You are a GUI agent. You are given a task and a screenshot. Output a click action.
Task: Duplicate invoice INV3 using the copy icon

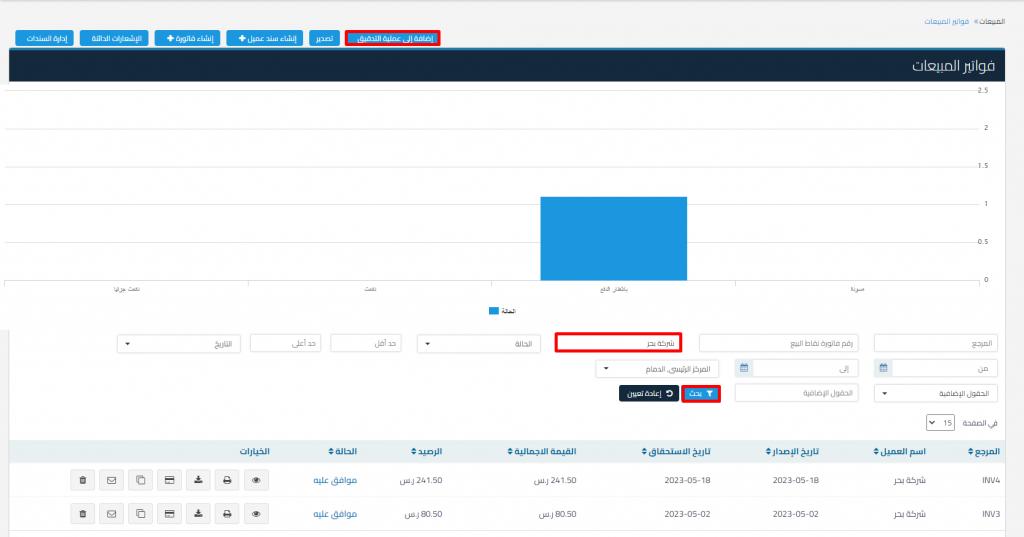[x=140, y=514]
